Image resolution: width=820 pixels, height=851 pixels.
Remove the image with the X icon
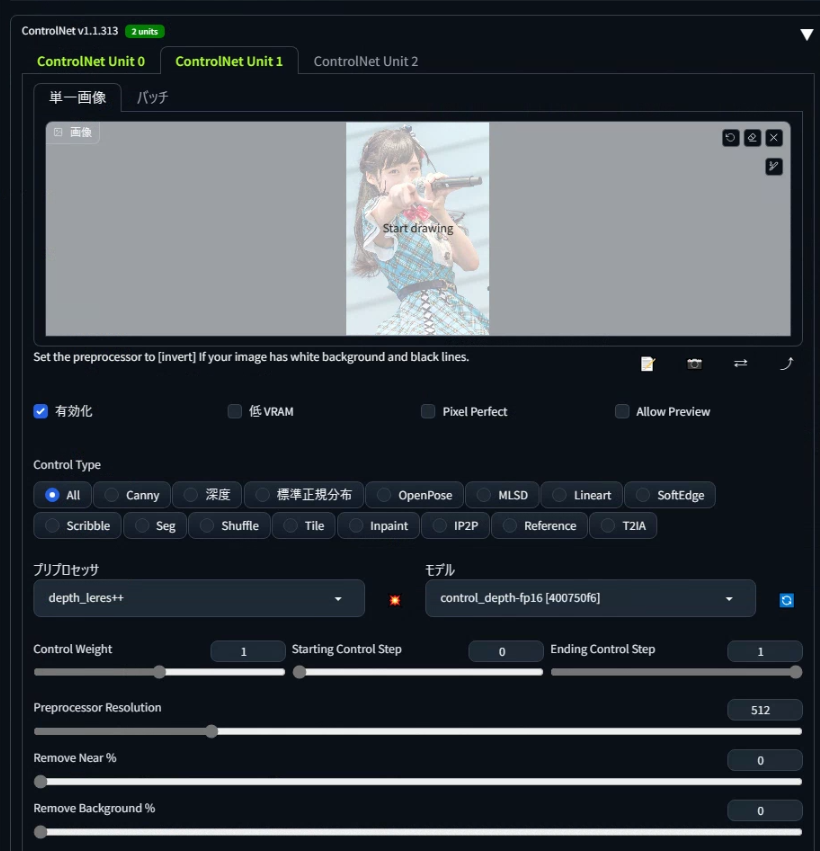(774, 138)
